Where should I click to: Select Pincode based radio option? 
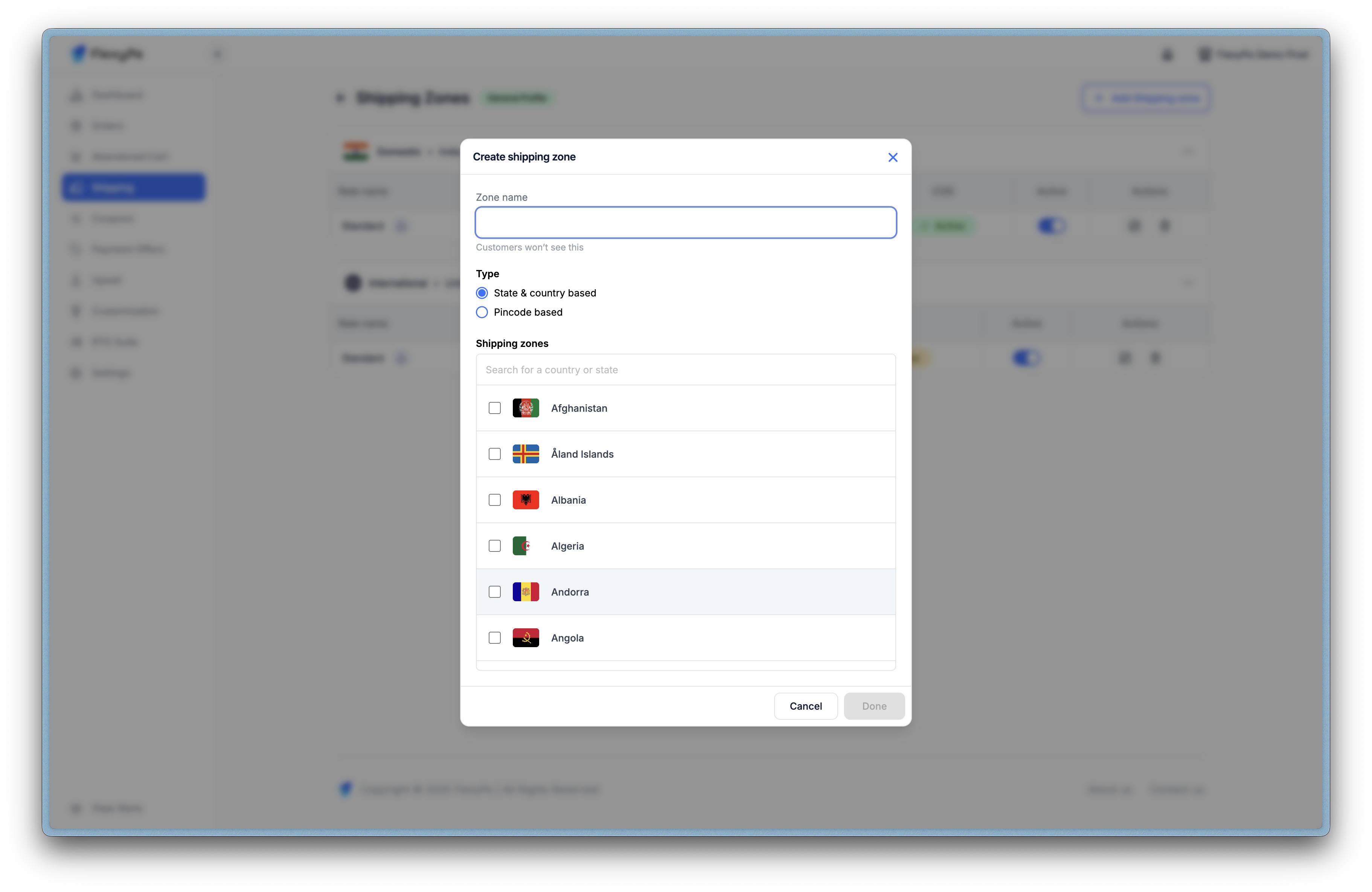(x=482, y=312)
